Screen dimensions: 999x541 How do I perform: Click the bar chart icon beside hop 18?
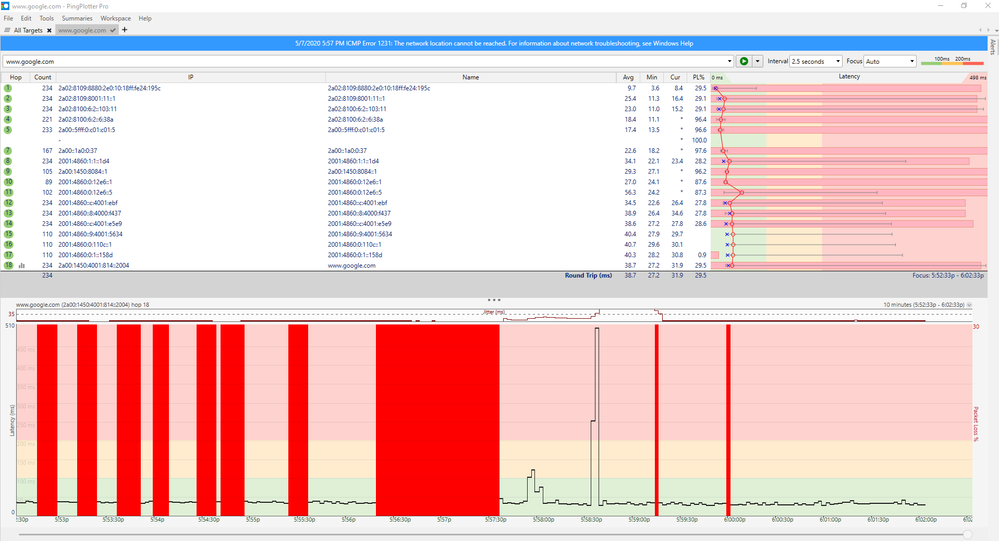pos(21,265)
